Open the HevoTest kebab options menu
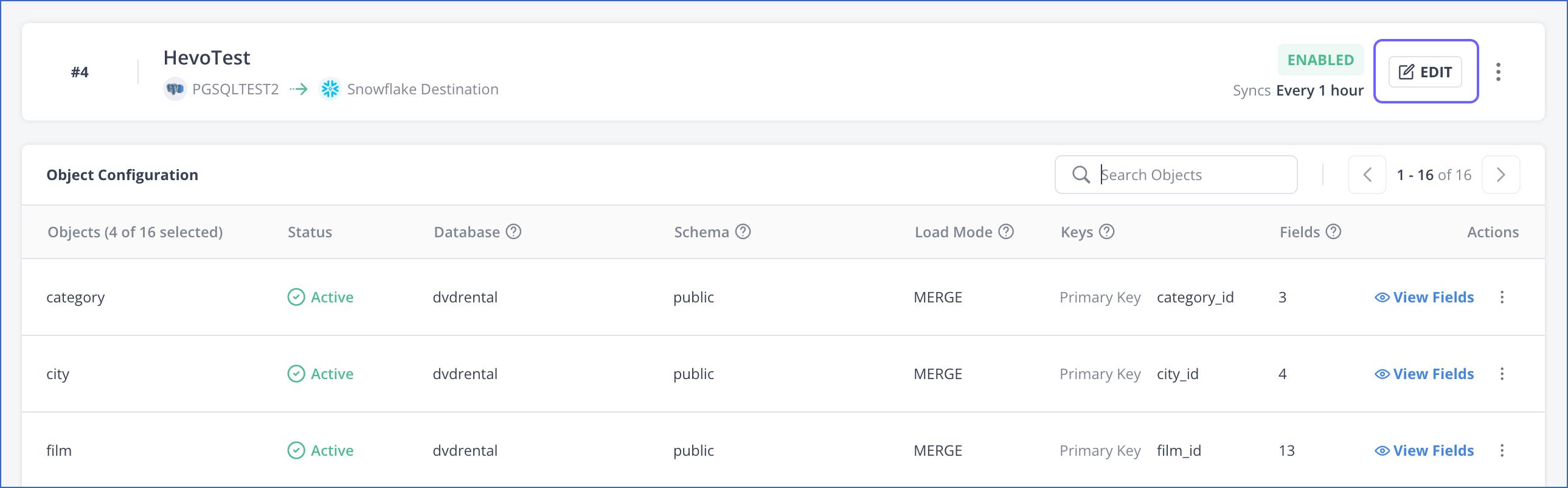 click(x=1498, y=72)
